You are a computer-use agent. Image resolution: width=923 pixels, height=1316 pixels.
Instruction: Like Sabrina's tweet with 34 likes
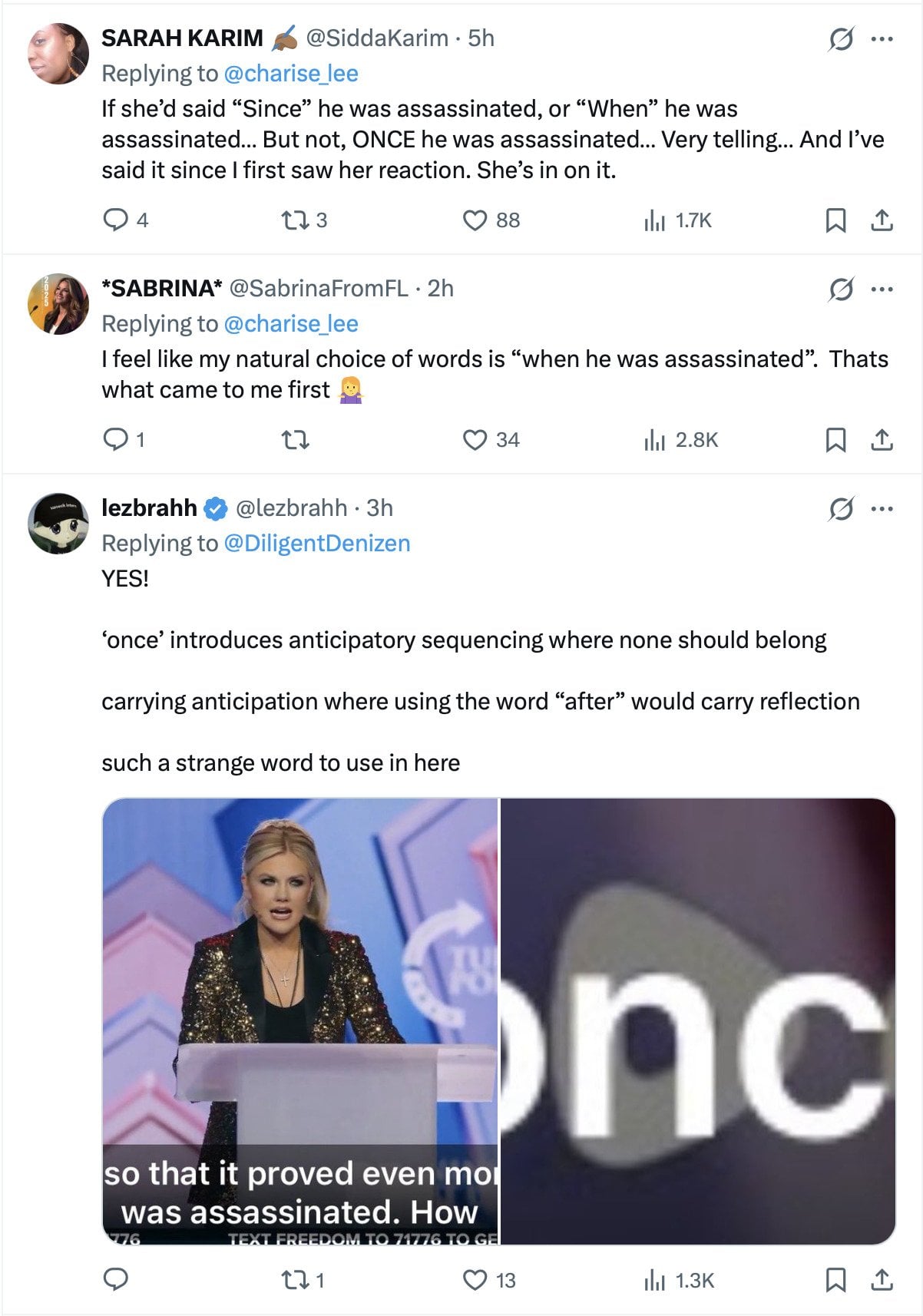475,440
